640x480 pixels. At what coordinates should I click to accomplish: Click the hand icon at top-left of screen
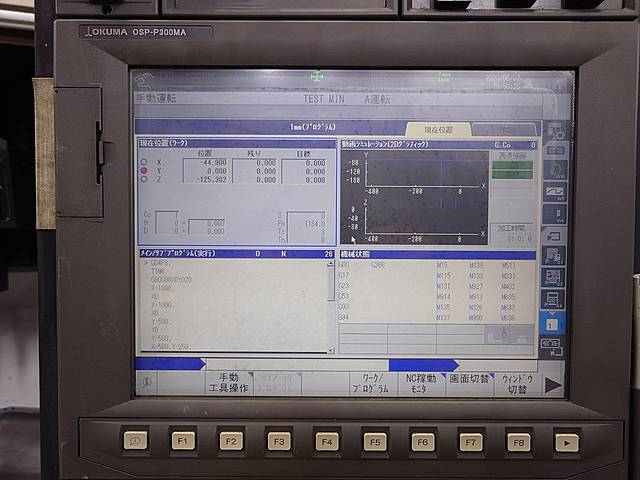pyautogui.click(x=144, y=80)
